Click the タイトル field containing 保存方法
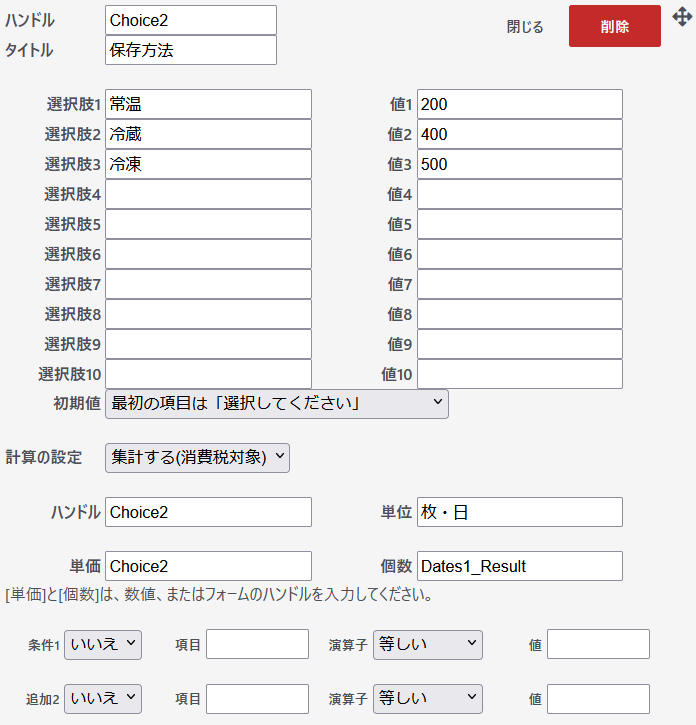The width and height of the screenshot is (696, 725). tap(191, 50)
